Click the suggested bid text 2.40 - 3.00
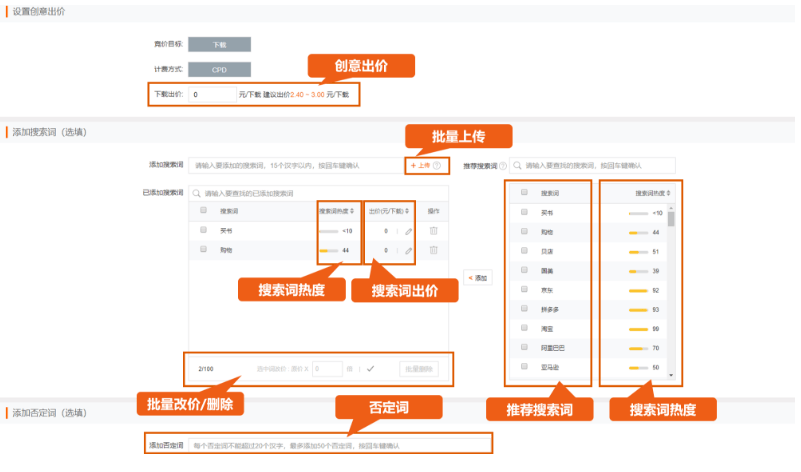801x472 pixels. (x=307, y=95)
